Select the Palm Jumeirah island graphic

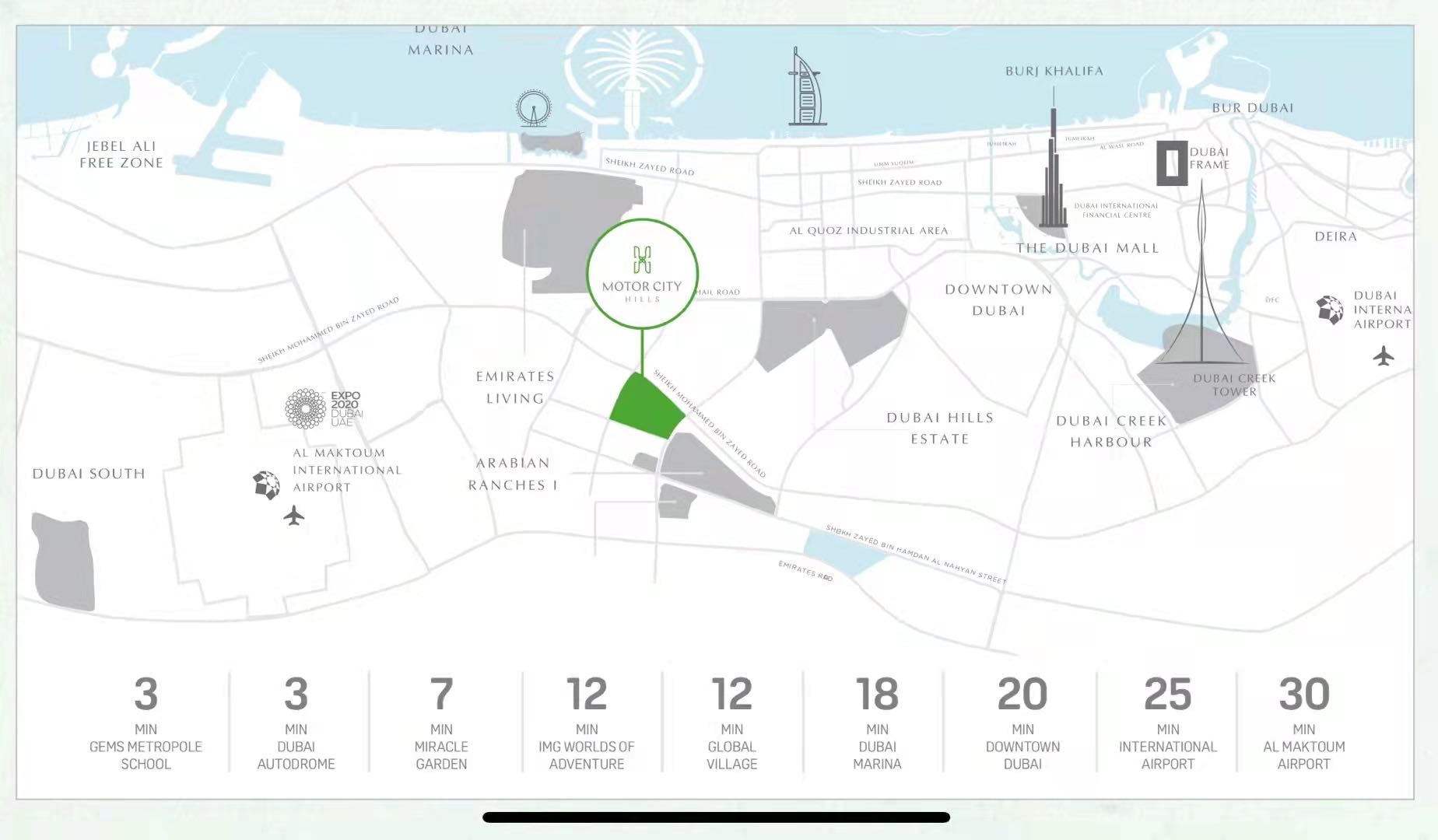pos(630,70)
